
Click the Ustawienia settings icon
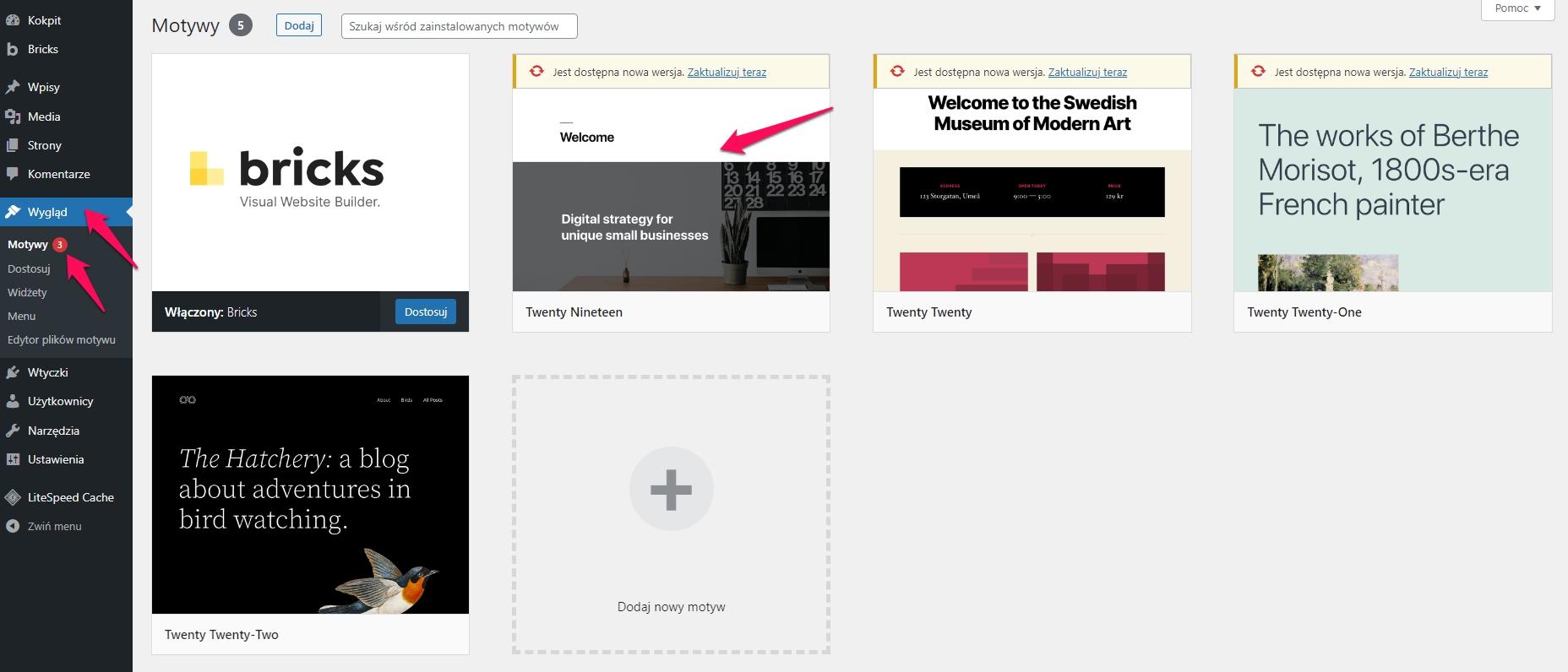click(x=13, y=459)
